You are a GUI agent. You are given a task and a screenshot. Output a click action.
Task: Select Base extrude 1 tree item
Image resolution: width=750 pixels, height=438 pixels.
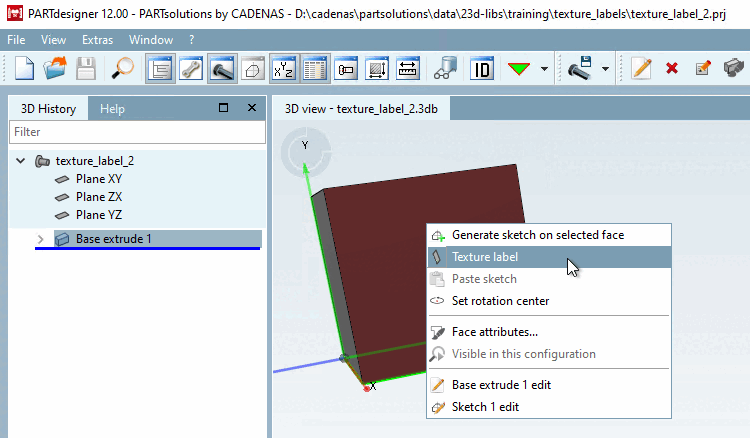tap(158, 239)
